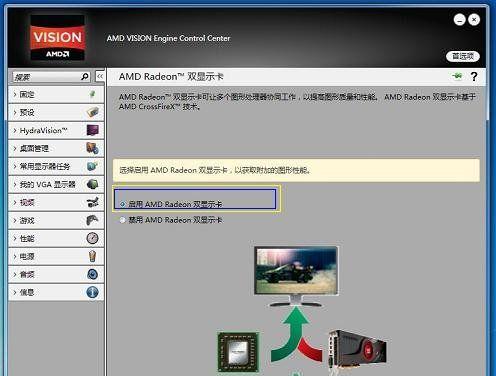Expand the 桌面管理 section chevron
The image size is (496, 376).
15,149
